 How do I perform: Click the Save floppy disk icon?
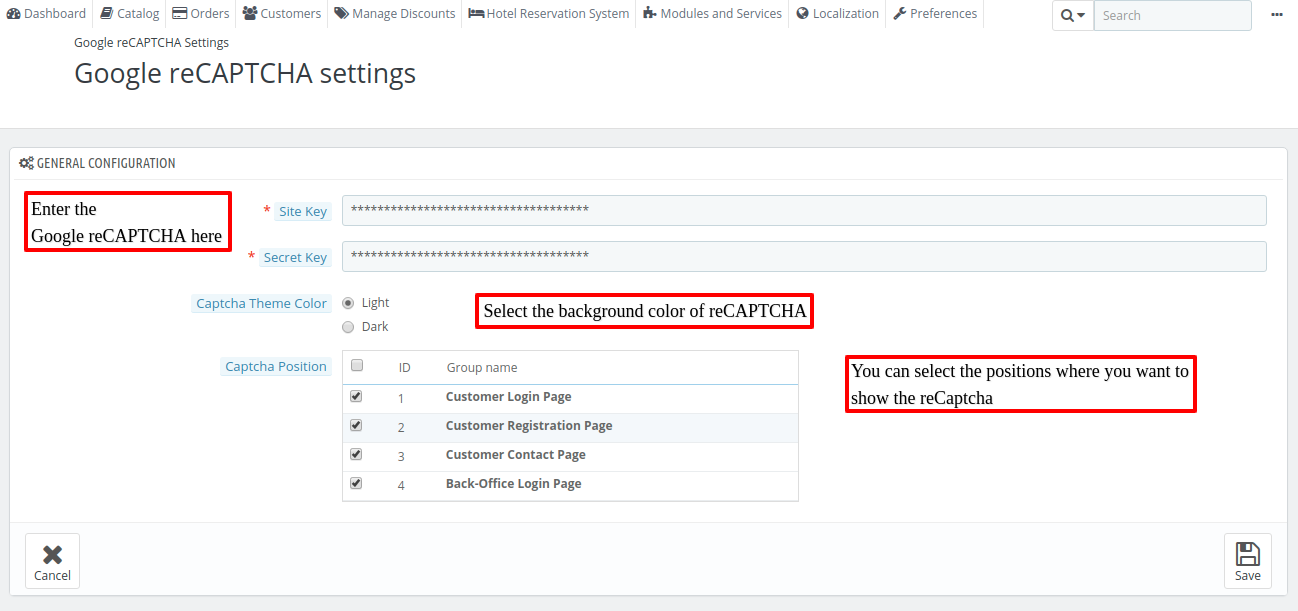(x=1248, y=554)
